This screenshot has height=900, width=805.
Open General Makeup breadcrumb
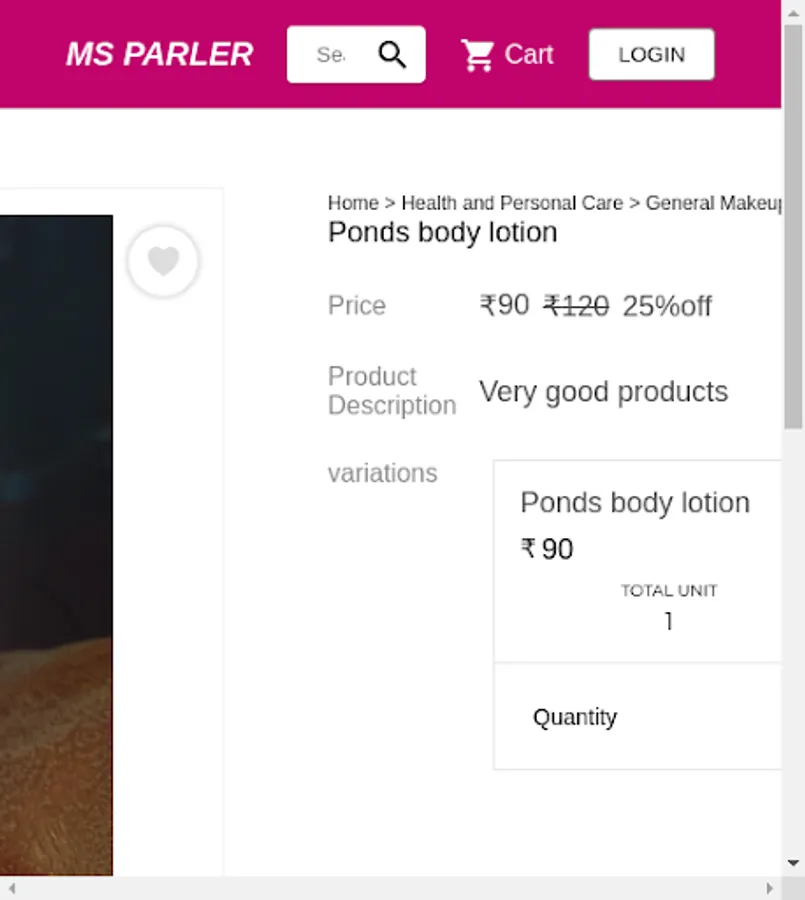click(713, 203)
